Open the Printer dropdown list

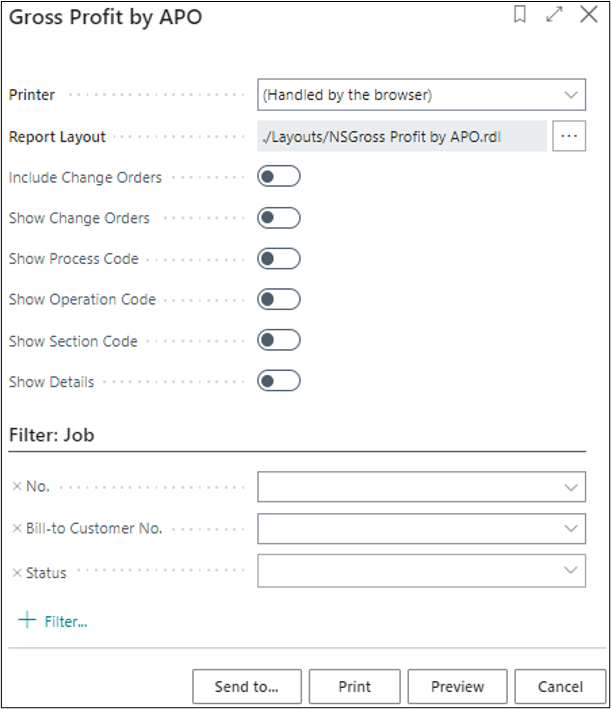pyautogui.click(x=571, y=95)
